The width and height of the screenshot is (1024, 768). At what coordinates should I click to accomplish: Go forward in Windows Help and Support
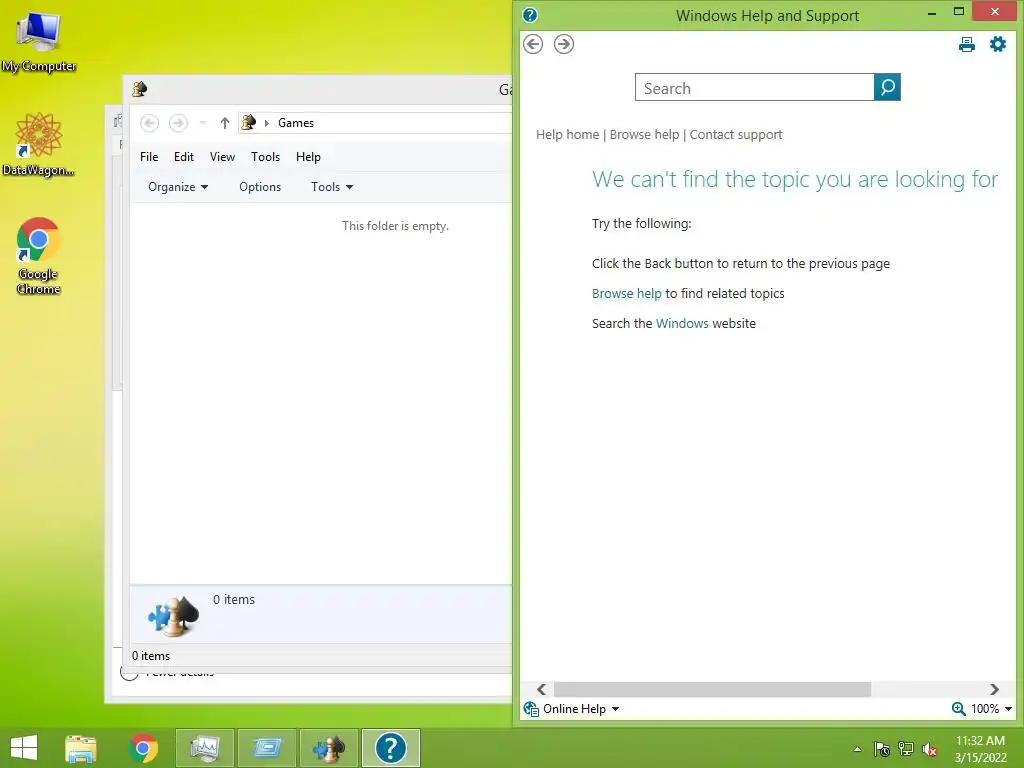coord(564,44)
